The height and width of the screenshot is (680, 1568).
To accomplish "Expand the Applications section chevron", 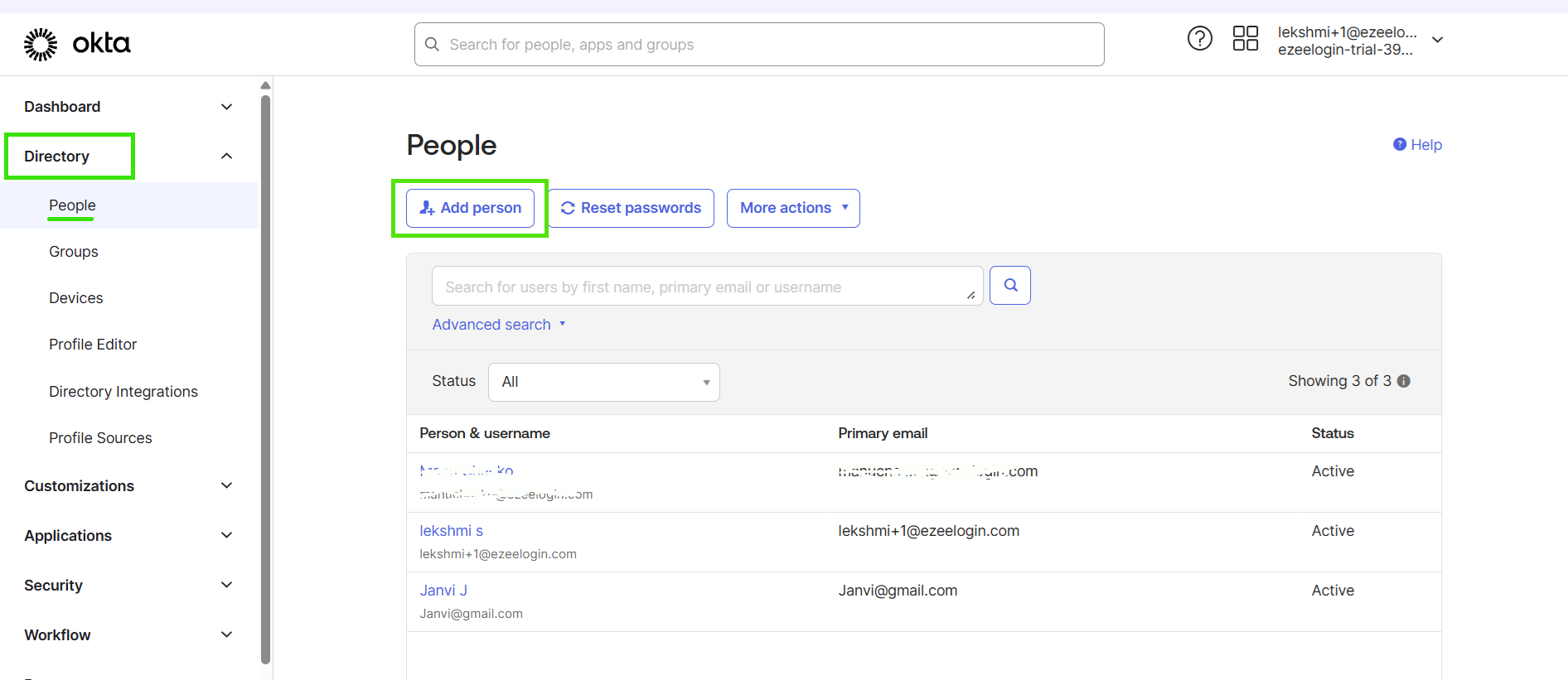I will click(x=226, y=536).
